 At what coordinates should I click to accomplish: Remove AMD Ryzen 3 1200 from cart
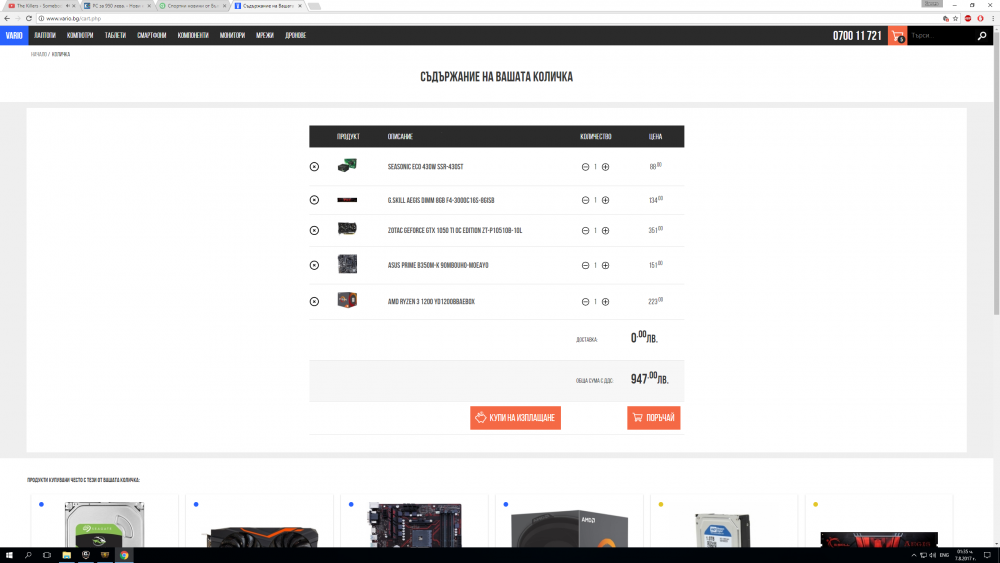coord(314,302)
